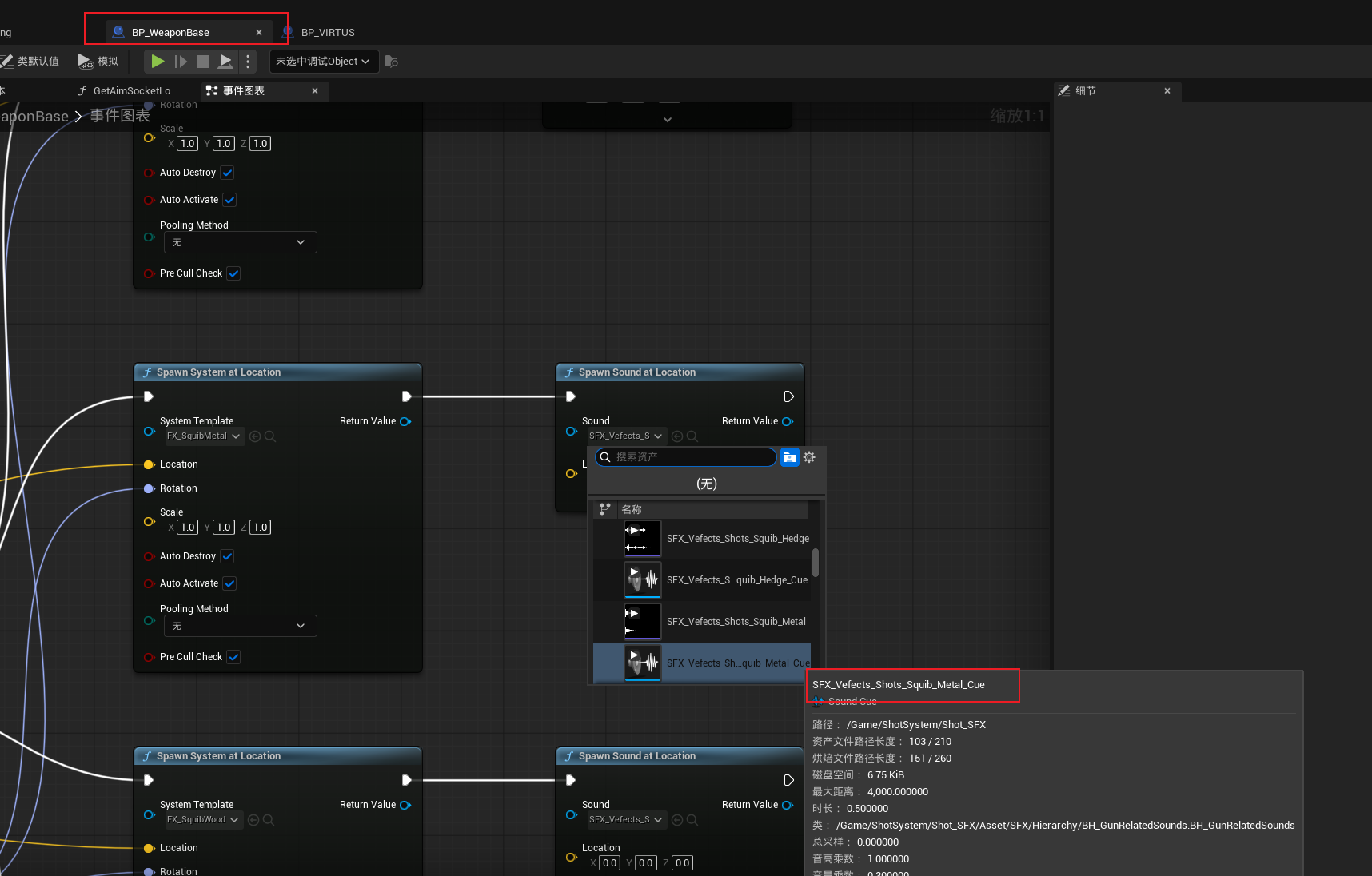Toggle Auto Activate on FX_SquibMetal node

coord(229,583)
